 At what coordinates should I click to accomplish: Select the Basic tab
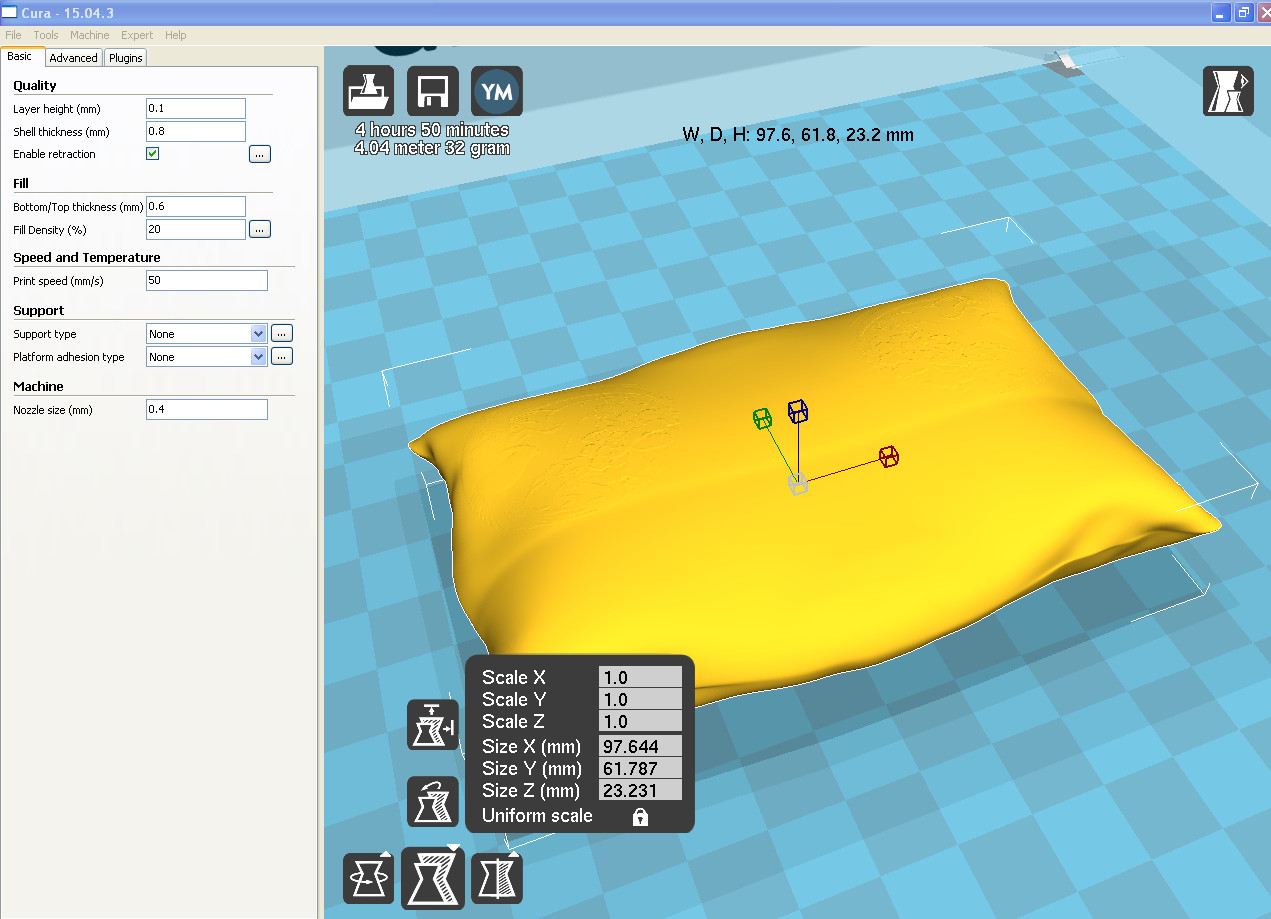(22, 57)
